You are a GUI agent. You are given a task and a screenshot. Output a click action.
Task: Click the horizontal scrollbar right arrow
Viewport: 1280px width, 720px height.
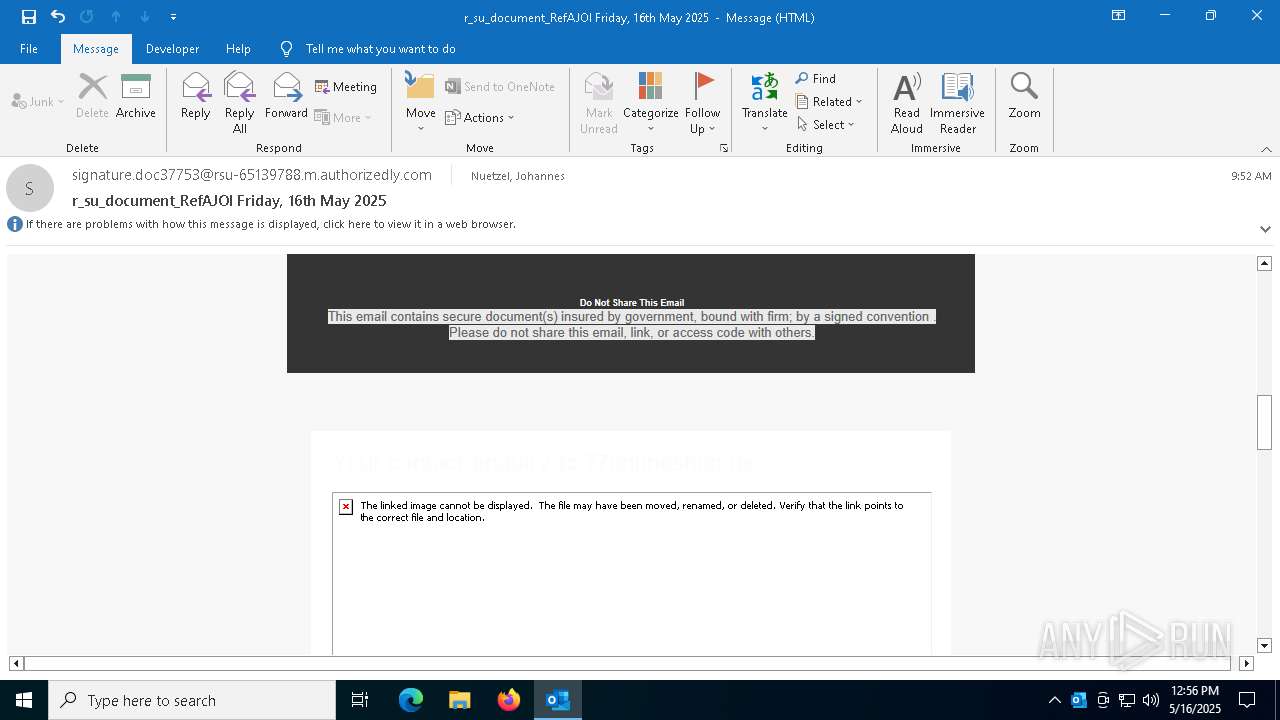[1246, 663]
